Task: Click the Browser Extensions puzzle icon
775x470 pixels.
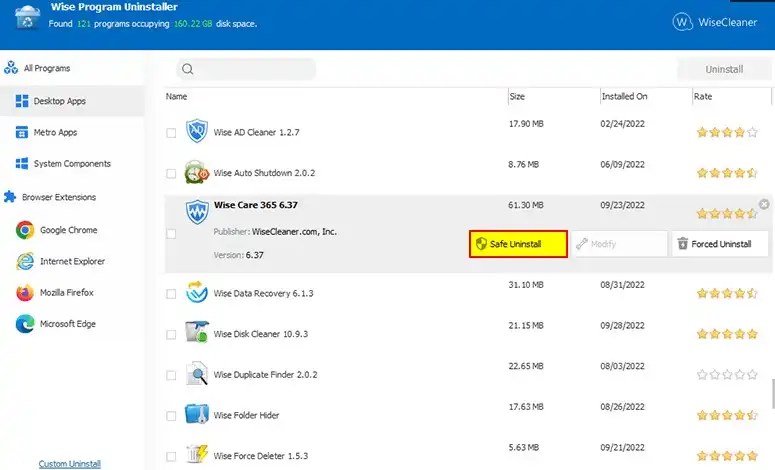Action: pyautogui.click(x=10, y=197)
